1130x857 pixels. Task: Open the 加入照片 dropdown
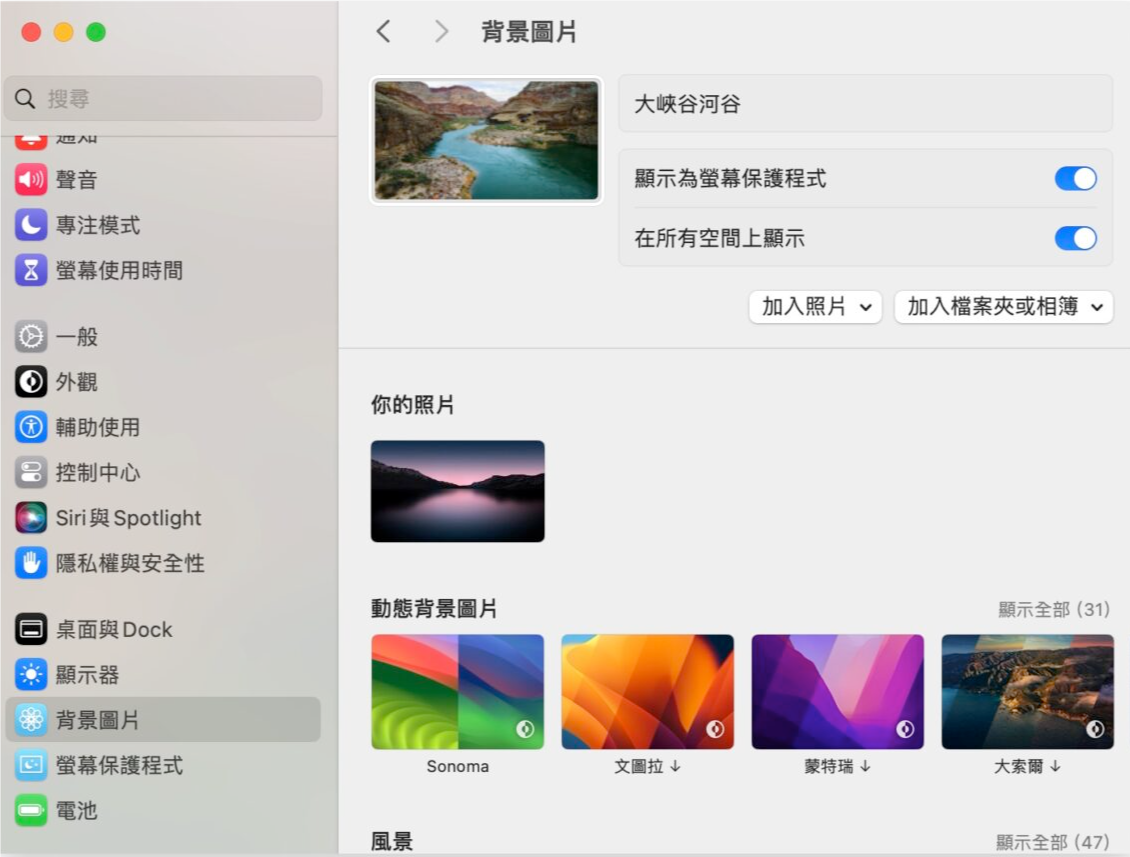[815, 307]
